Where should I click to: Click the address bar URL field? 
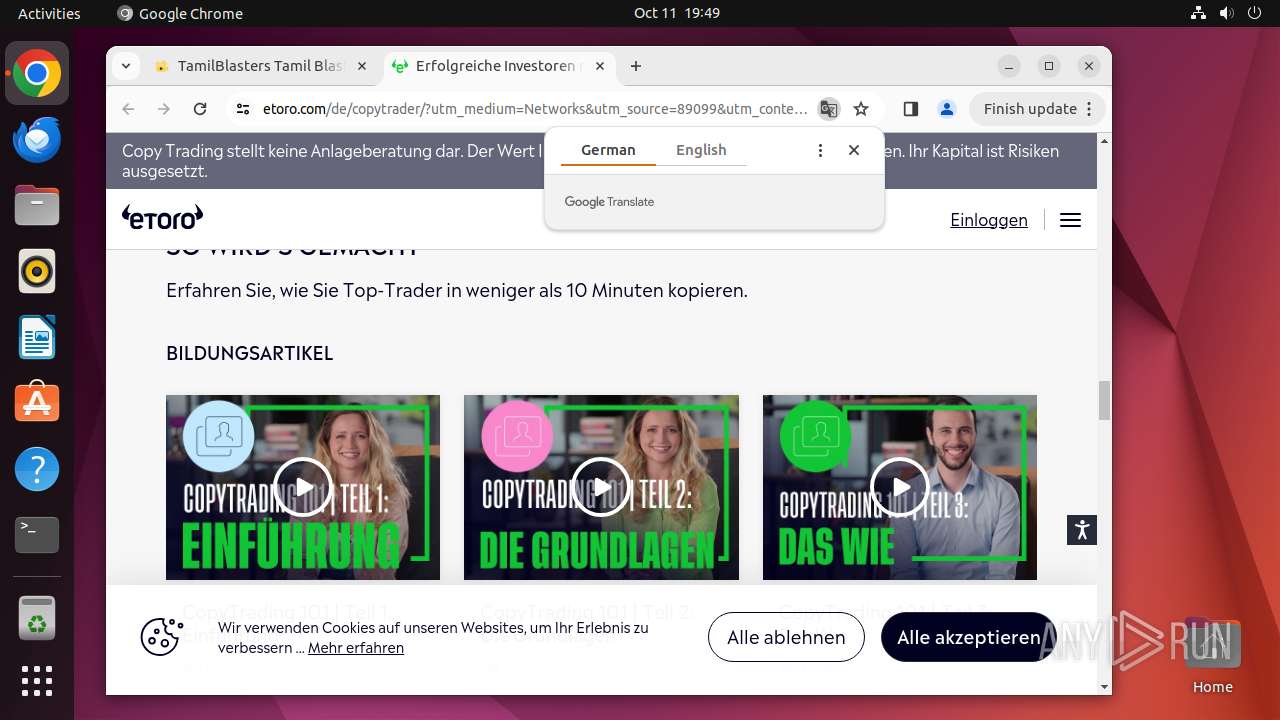[x=535, y=109]
